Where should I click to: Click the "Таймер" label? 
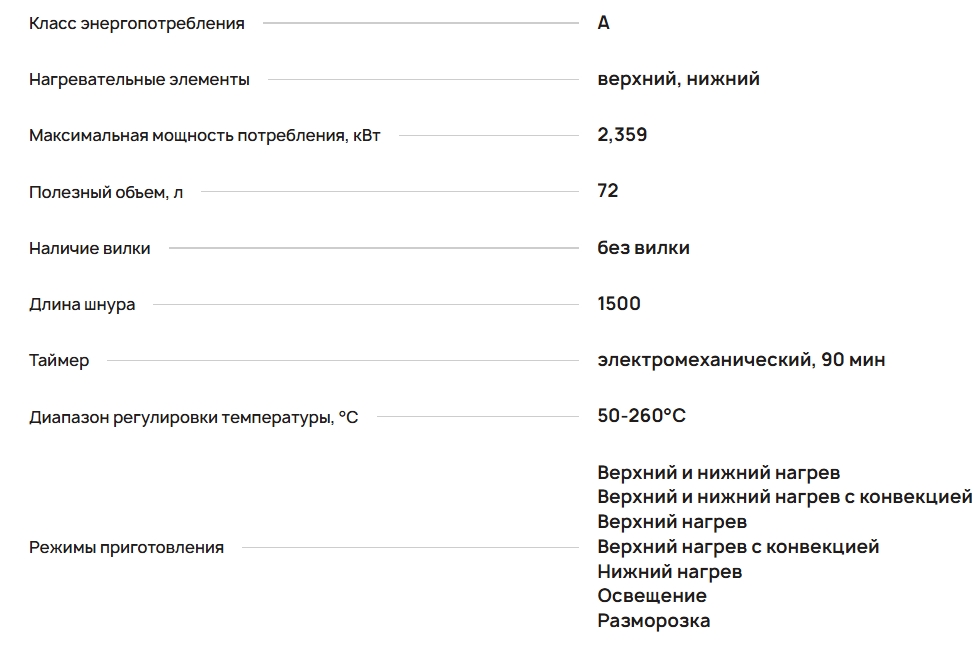[x=59, y=360]
